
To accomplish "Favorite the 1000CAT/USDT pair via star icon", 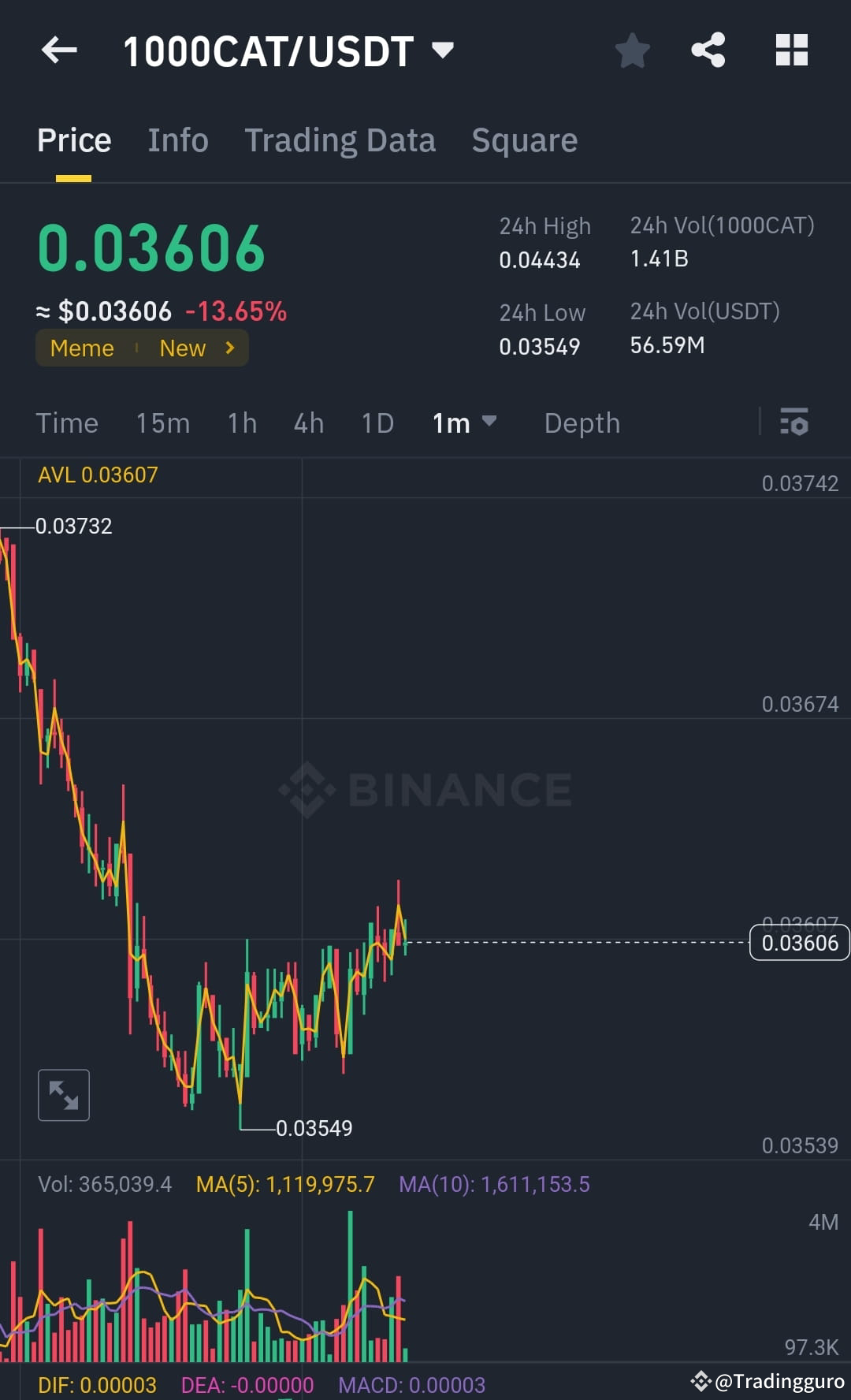I will (632, 50).
